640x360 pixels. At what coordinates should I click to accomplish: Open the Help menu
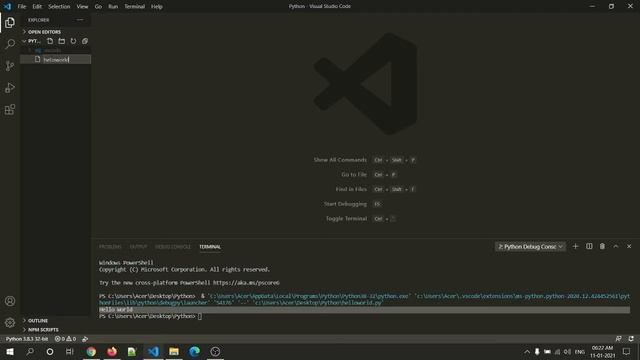point(157,7)
